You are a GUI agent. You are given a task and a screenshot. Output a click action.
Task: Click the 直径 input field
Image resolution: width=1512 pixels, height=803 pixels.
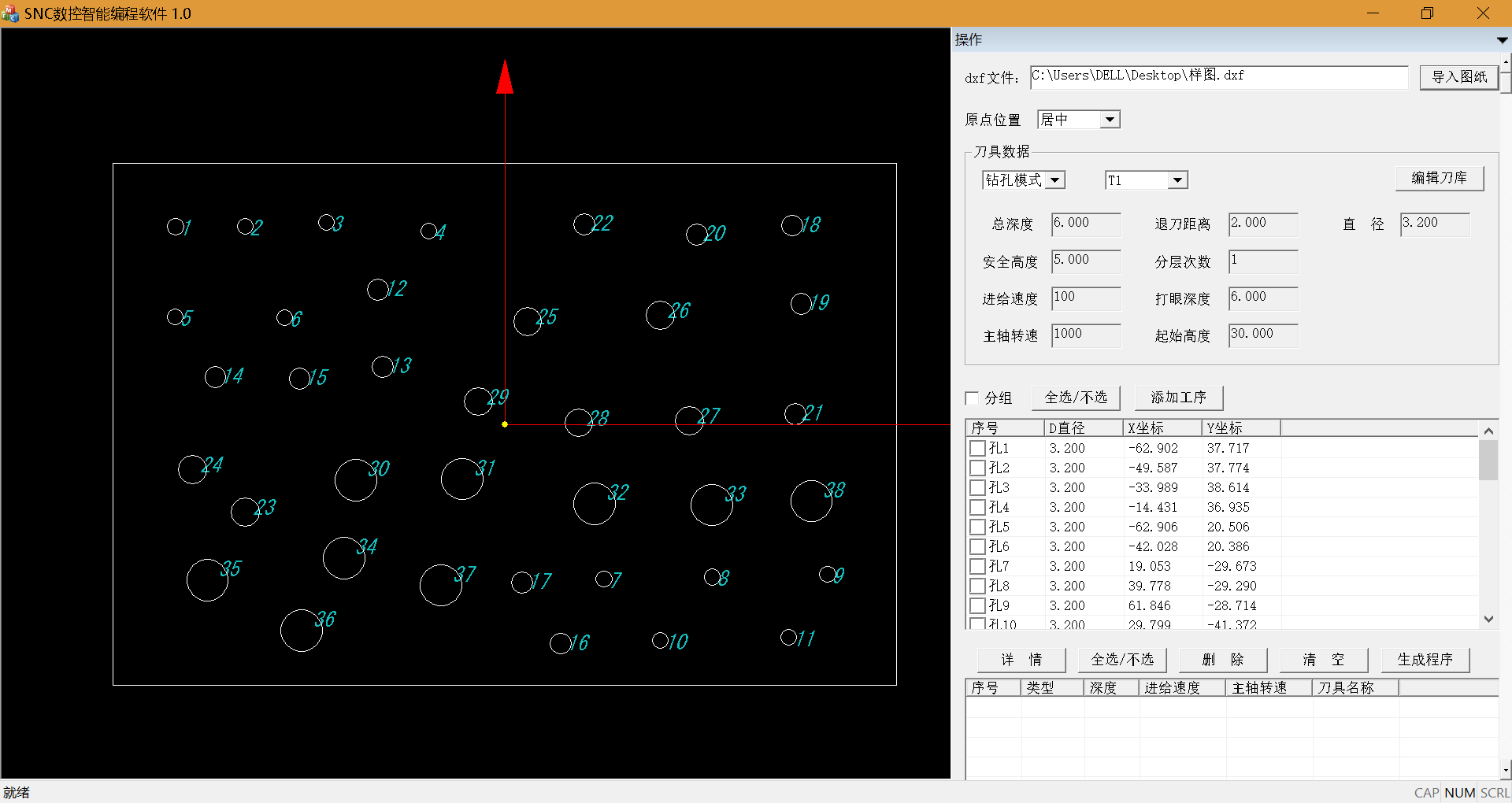pos(1435,224)
